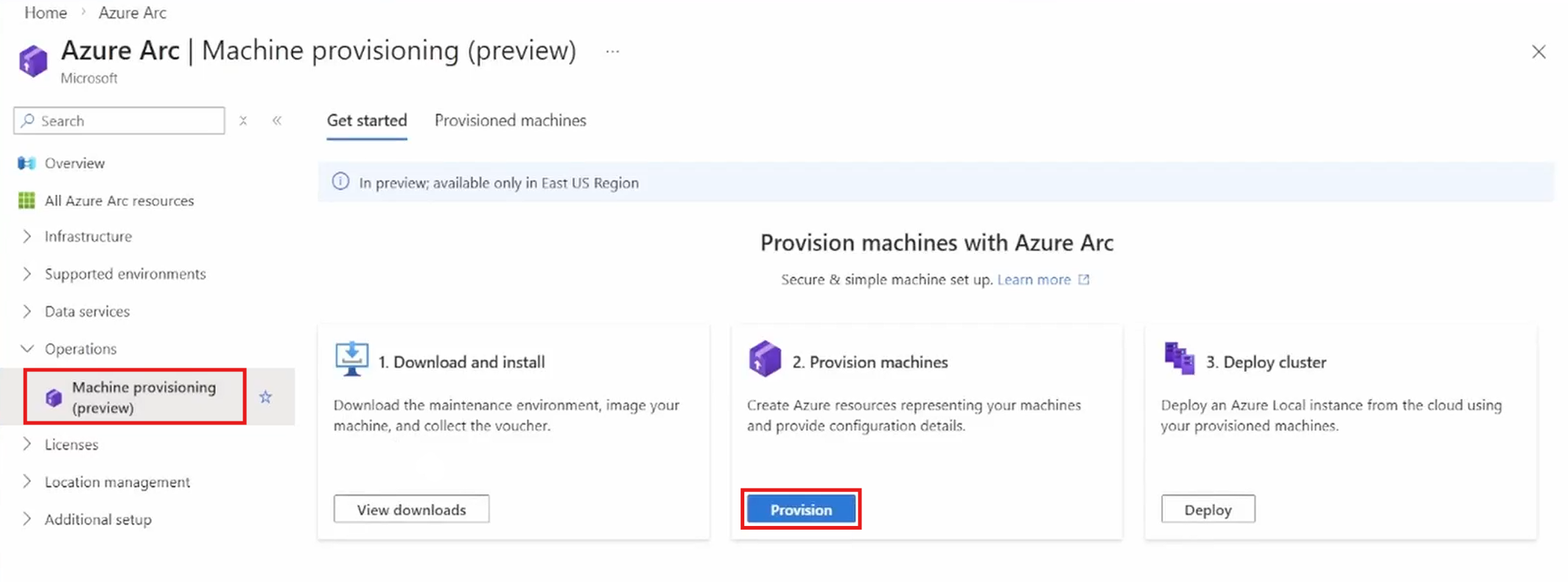This screenshot has width=1568, height=582.
Task: Collapse the sidebar with the double-chevron icon
Action: [x=277, y=121]
